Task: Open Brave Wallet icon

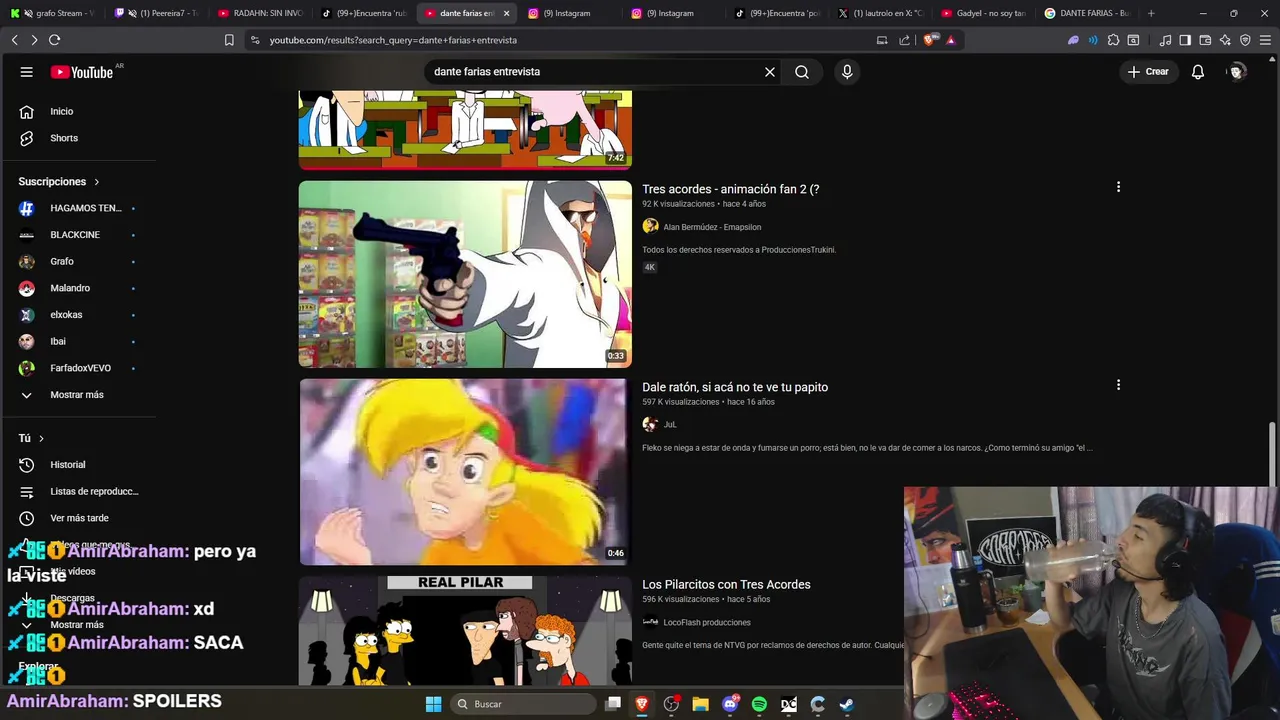Action: point(1205,40)
